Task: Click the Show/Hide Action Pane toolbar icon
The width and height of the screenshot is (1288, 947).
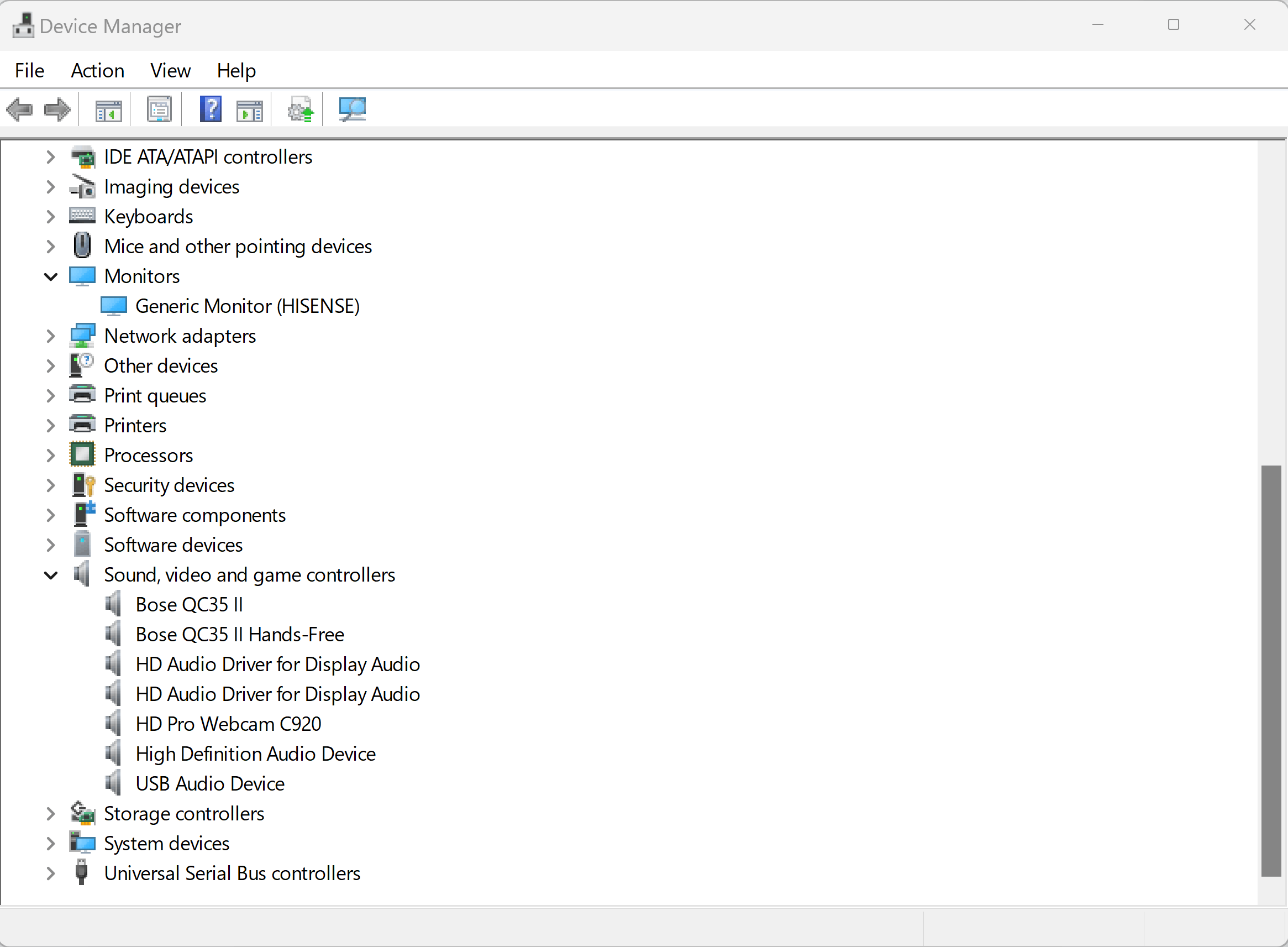Action: pyautogui.click(x=249, y=109)
